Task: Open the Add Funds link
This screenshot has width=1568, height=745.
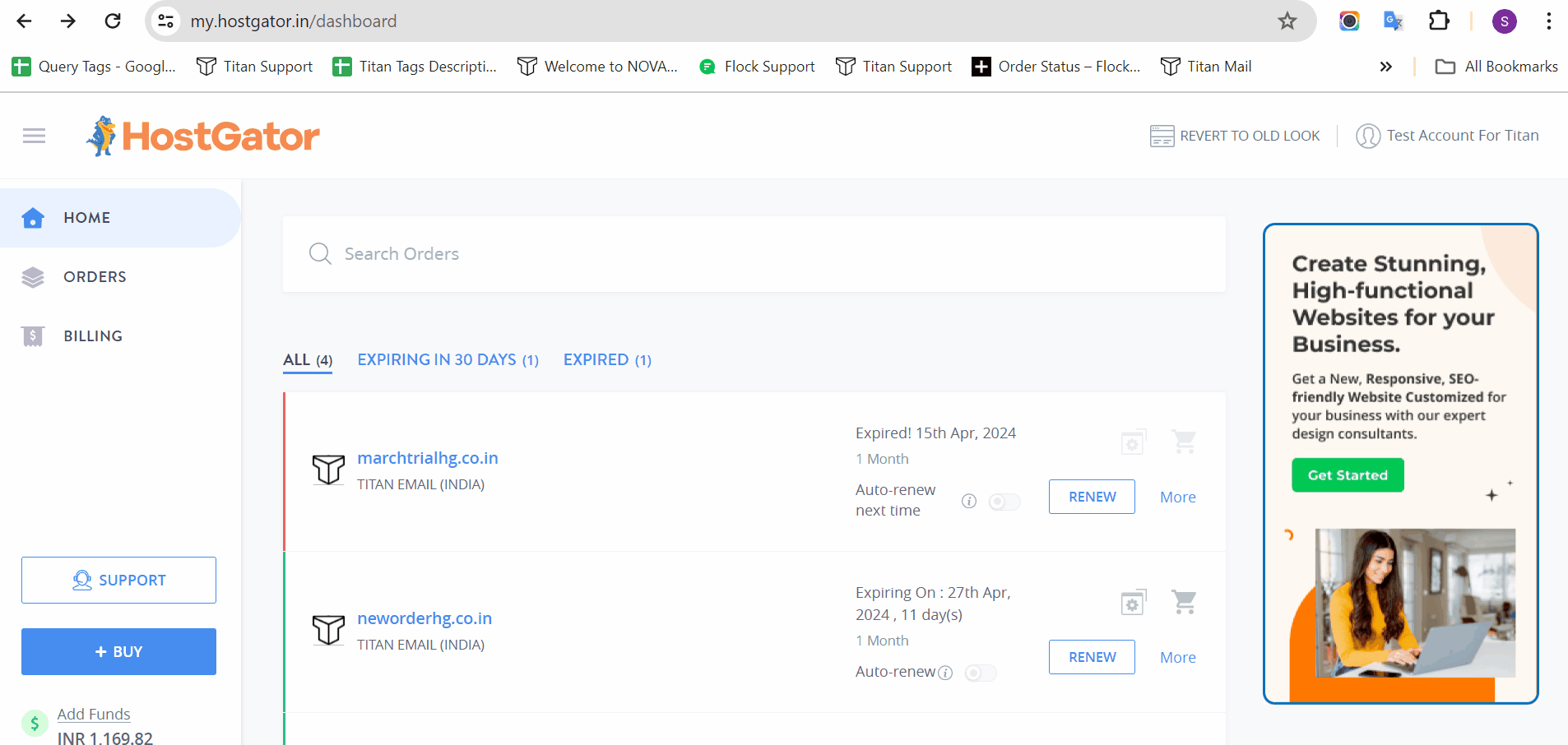Action: tap(94, 714)
